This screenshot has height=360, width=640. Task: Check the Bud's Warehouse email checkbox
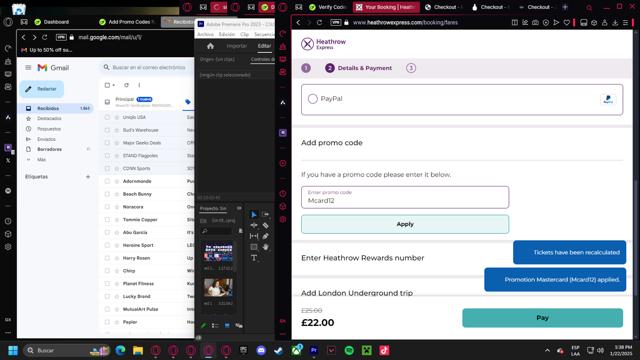(107, 130)
